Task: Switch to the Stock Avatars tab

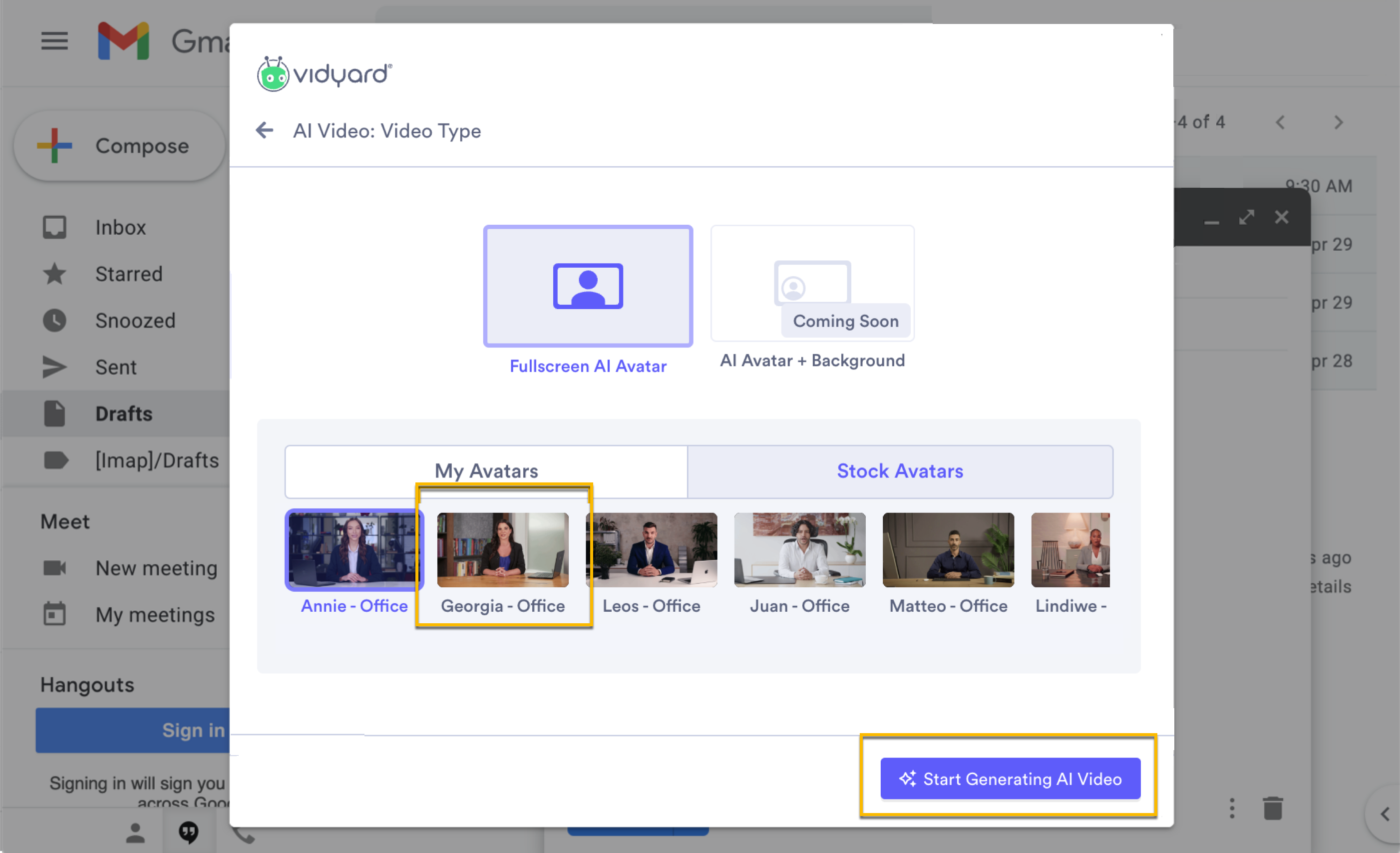Action: point(900,471)
